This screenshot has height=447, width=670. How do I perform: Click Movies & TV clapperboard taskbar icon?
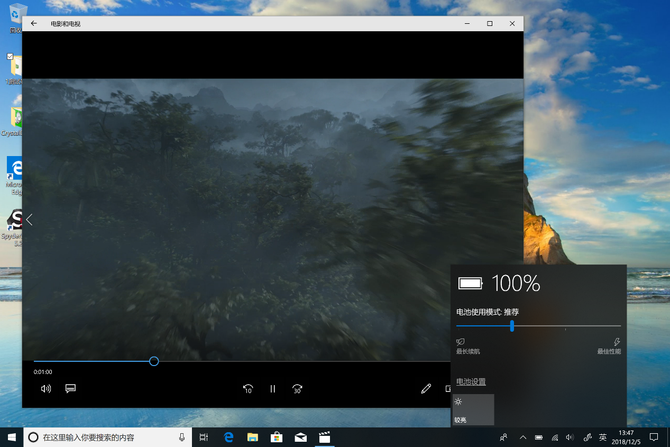(x=325, y=437)
